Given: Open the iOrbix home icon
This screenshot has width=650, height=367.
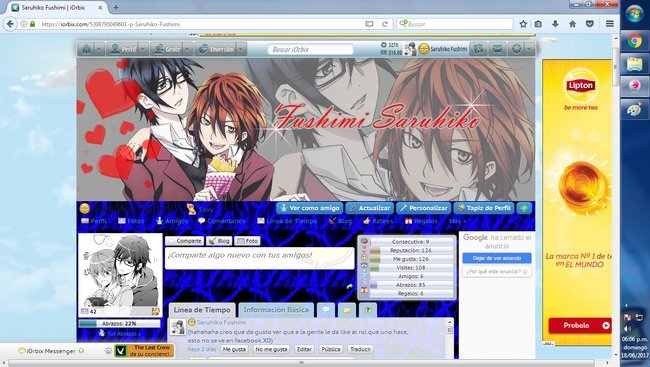Looking at the screenshot, I should (87, 49).
